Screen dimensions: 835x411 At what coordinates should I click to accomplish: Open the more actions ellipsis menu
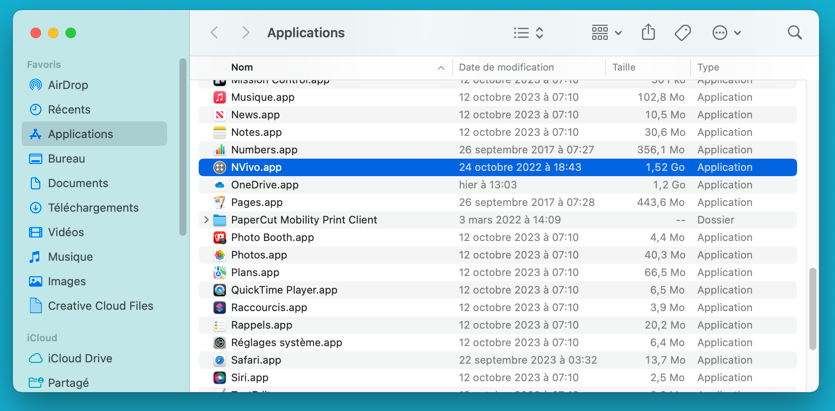tap(726, 33)
